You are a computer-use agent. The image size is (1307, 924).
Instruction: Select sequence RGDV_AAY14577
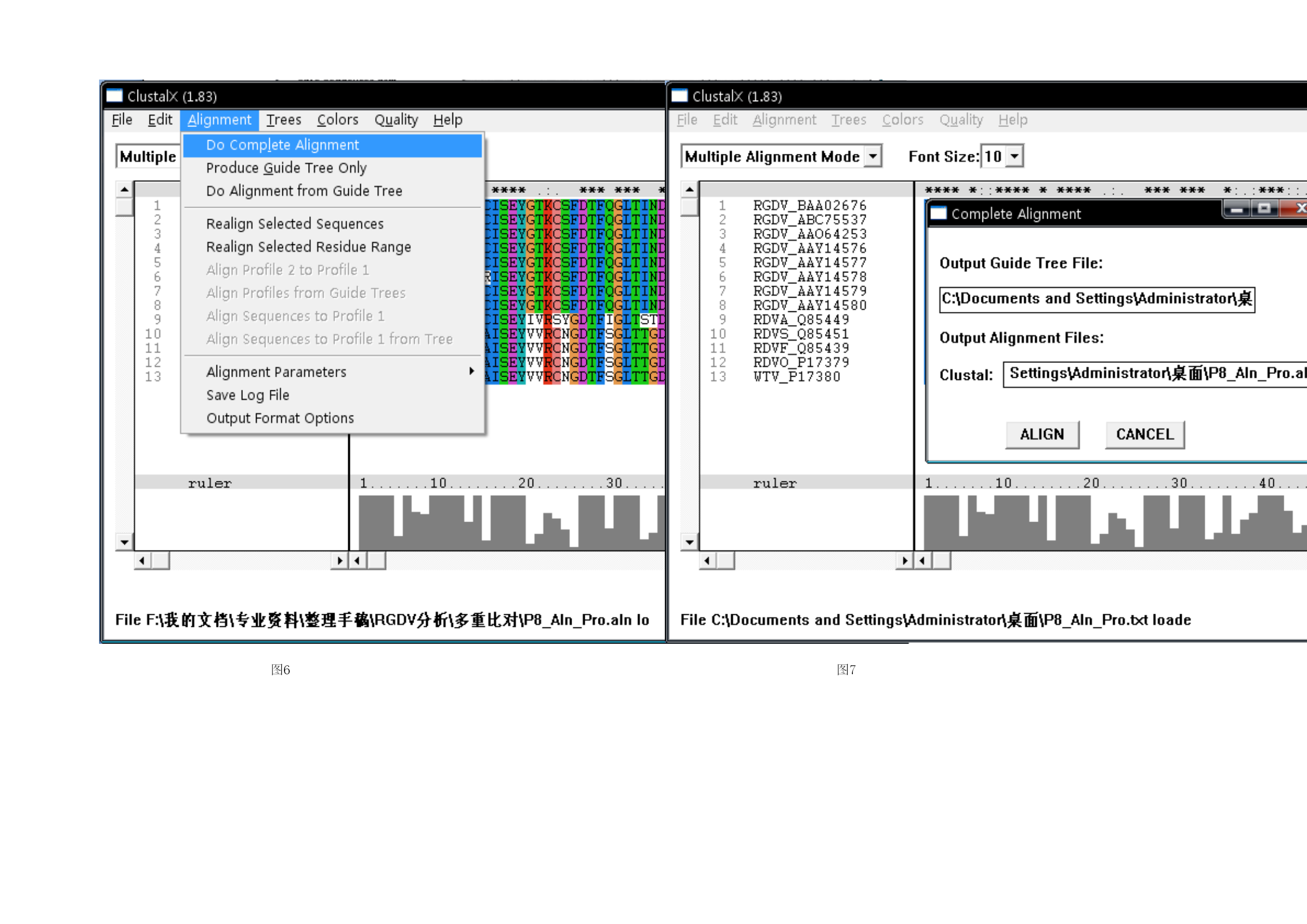click(810, 262)
